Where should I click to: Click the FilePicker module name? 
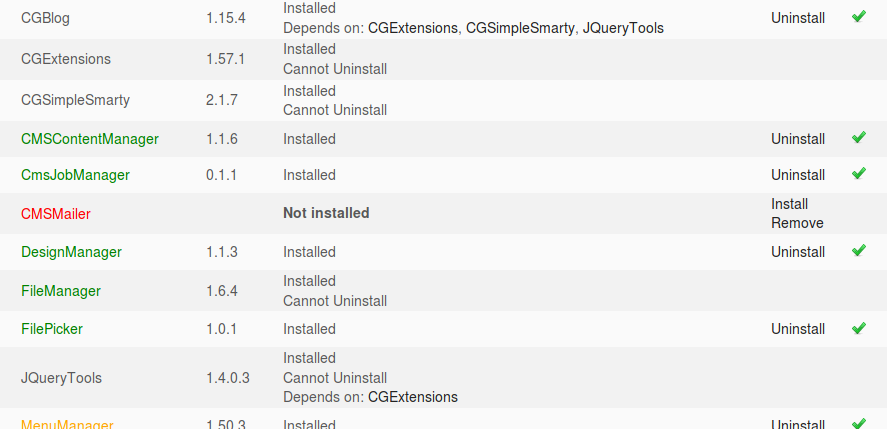coord(51,329)
